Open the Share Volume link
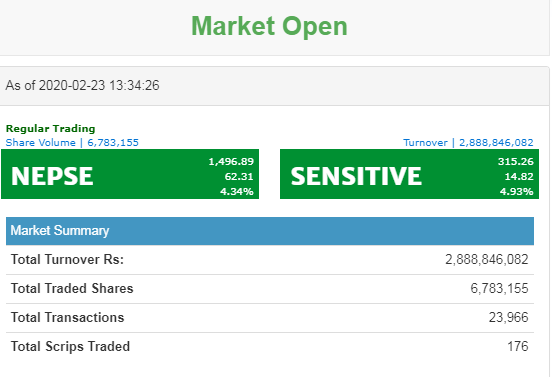The height and width of the screenshot is (377, 552). point(72,143)
